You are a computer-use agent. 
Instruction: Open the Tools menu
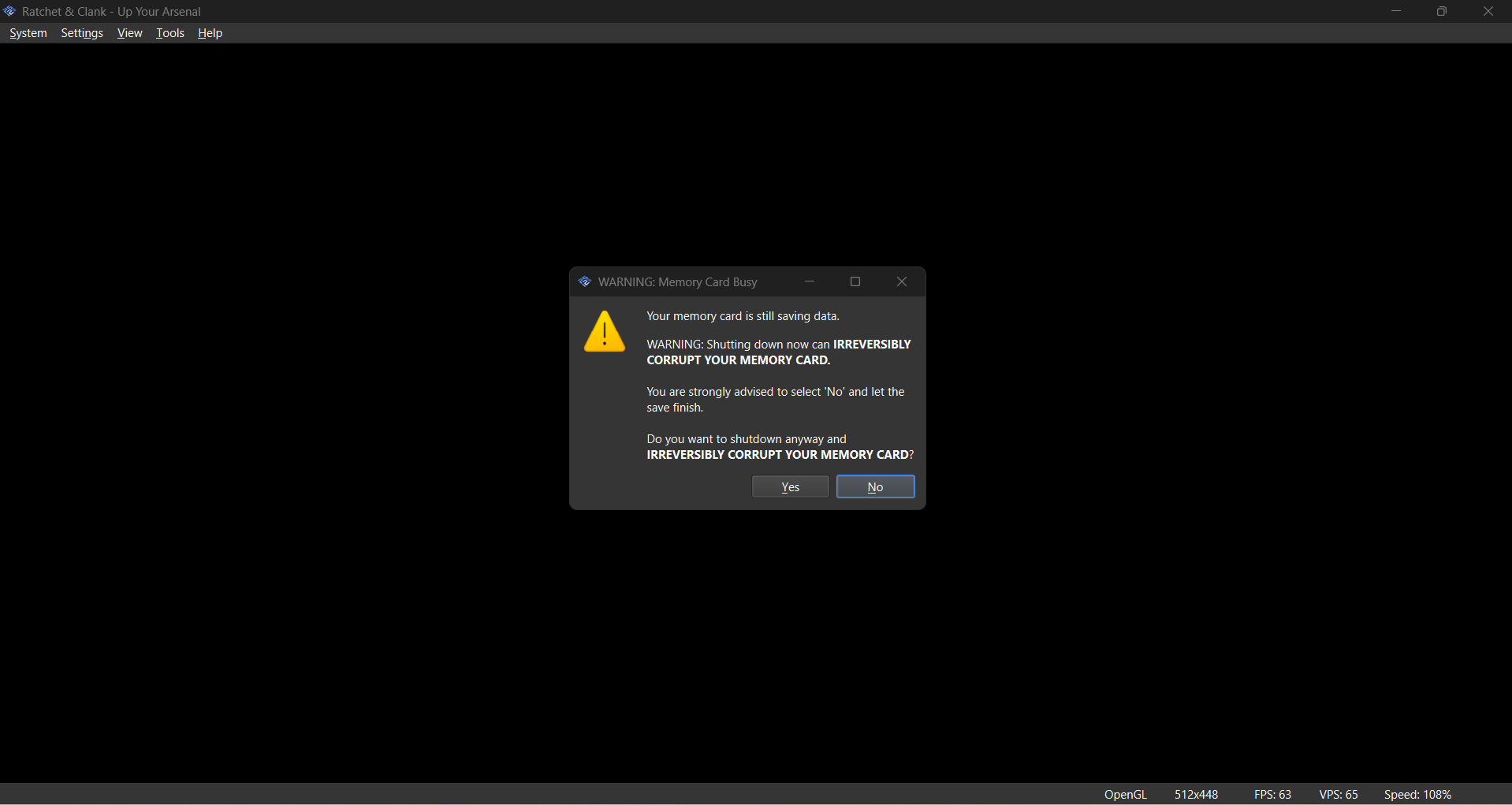pos(170,33)
